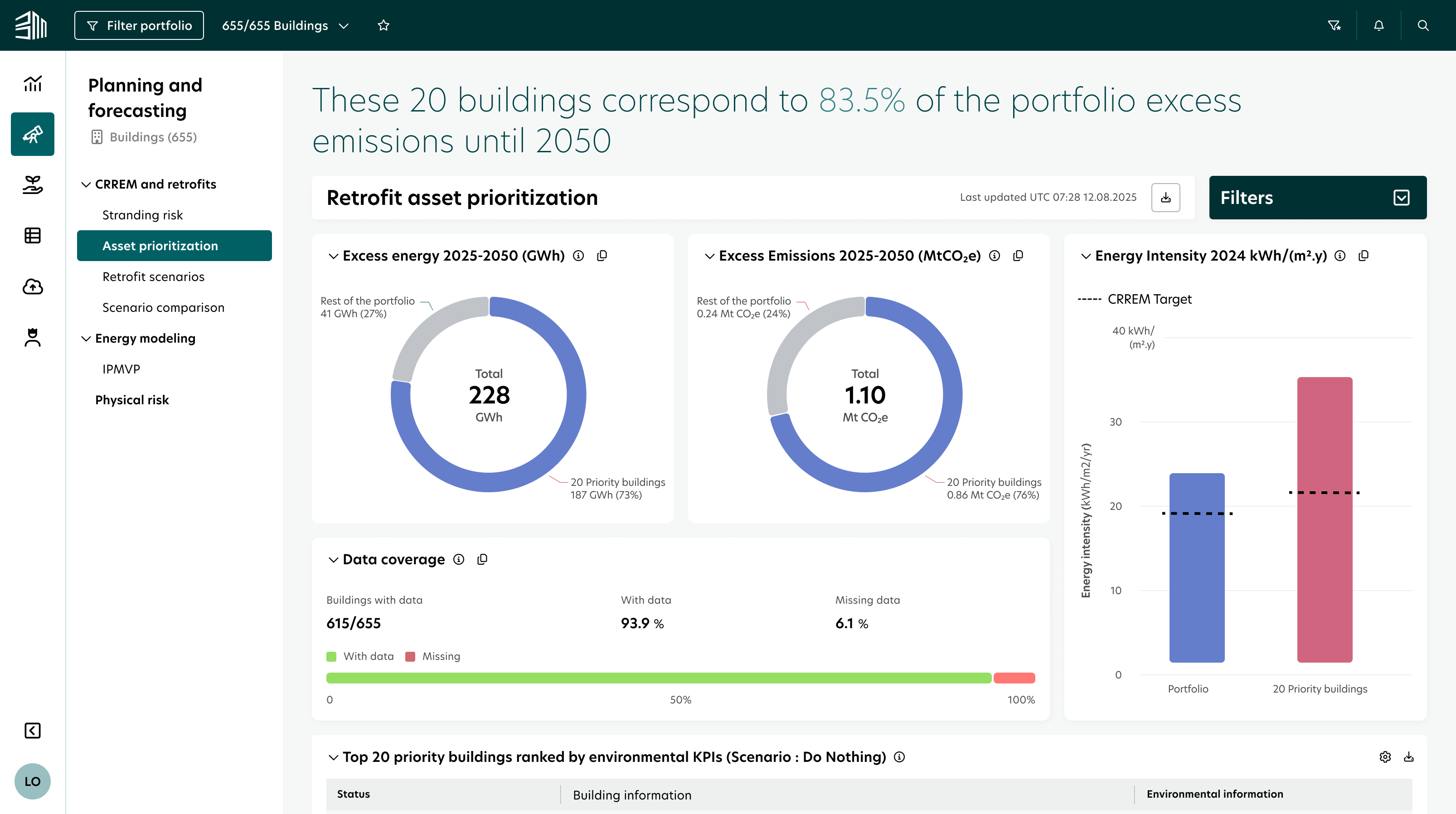Copy the Energy Intensity chart
Viewport: 1456px width, 814px height.
click(x=1364, y=256)
